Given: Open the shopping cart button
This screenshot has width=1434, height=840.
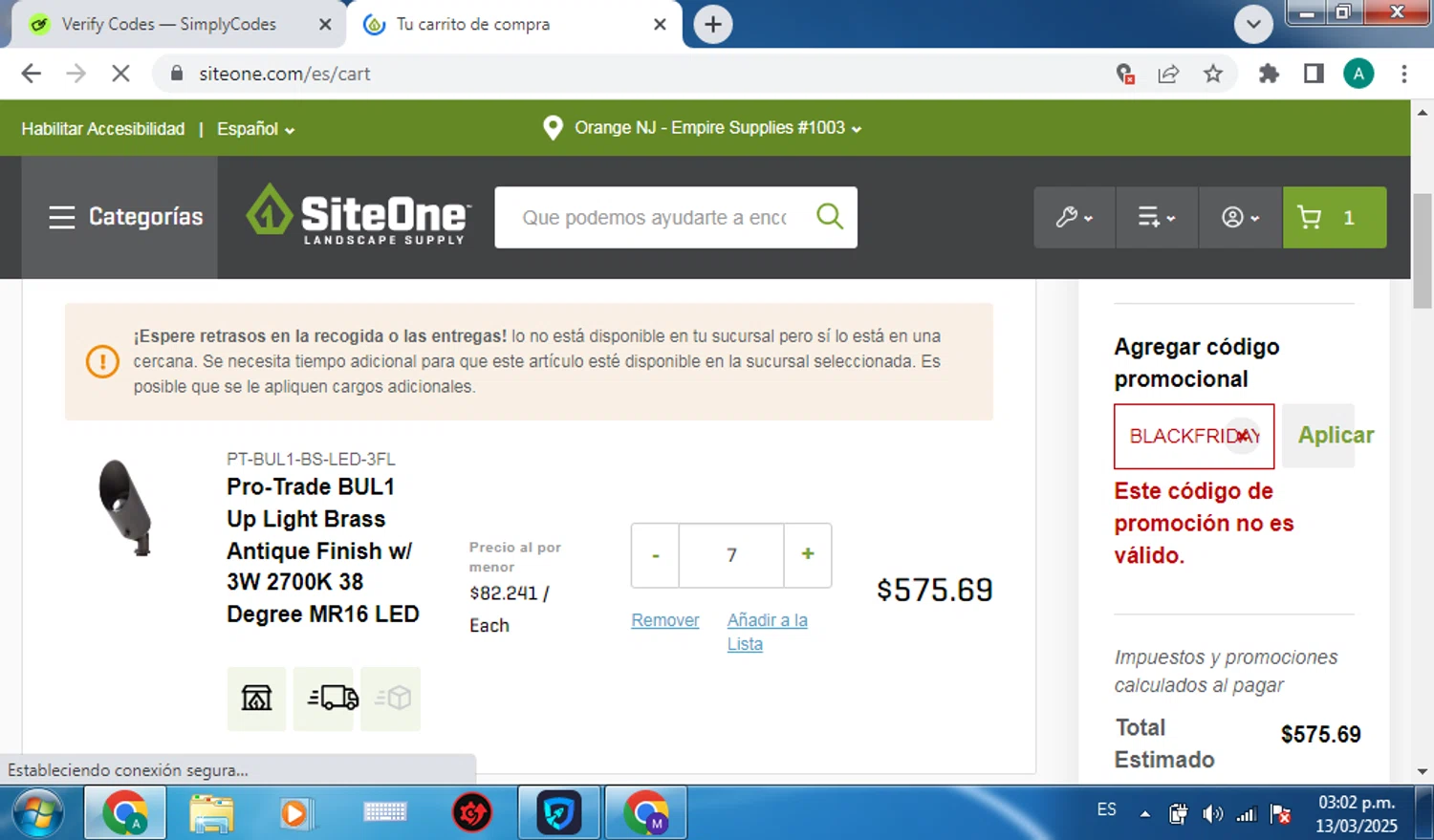Looking at the screenshot, I should 1335,217.
